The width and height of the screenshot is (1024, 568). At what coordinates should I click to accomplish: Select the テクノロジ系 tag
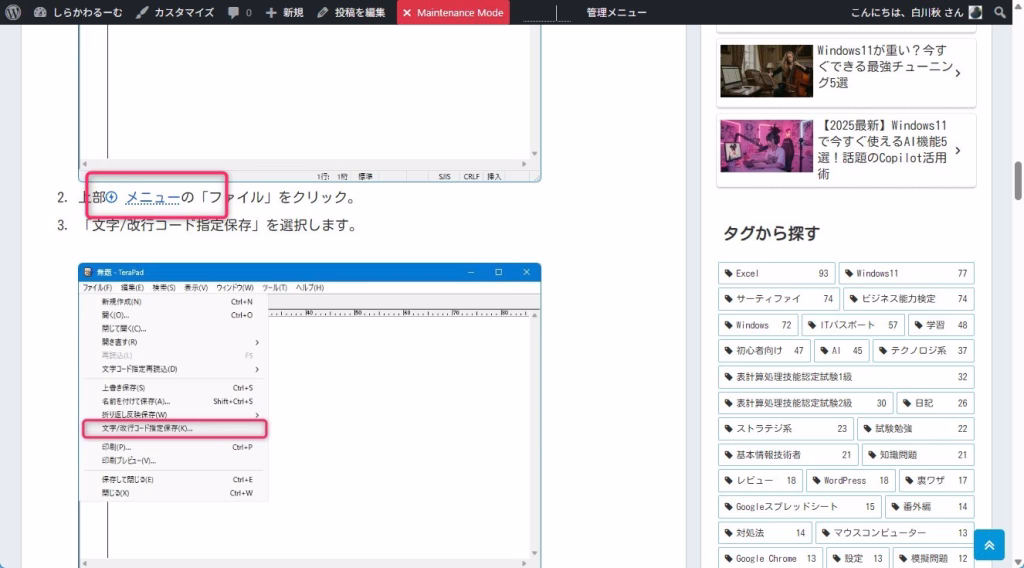pos(923,351)
